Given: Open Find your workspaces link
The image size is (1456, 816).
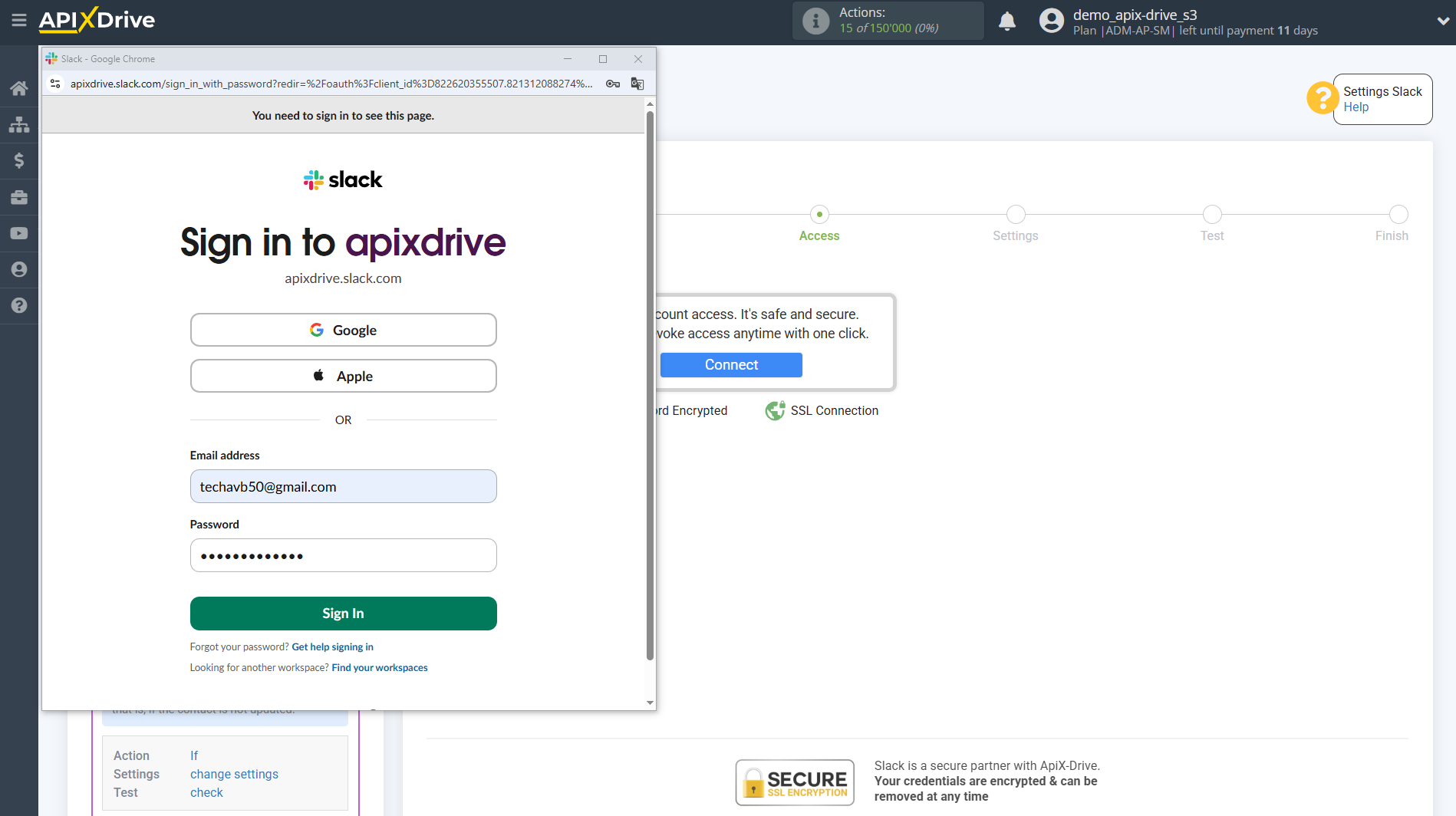Looking at the screenshot, I should [380, 668].
